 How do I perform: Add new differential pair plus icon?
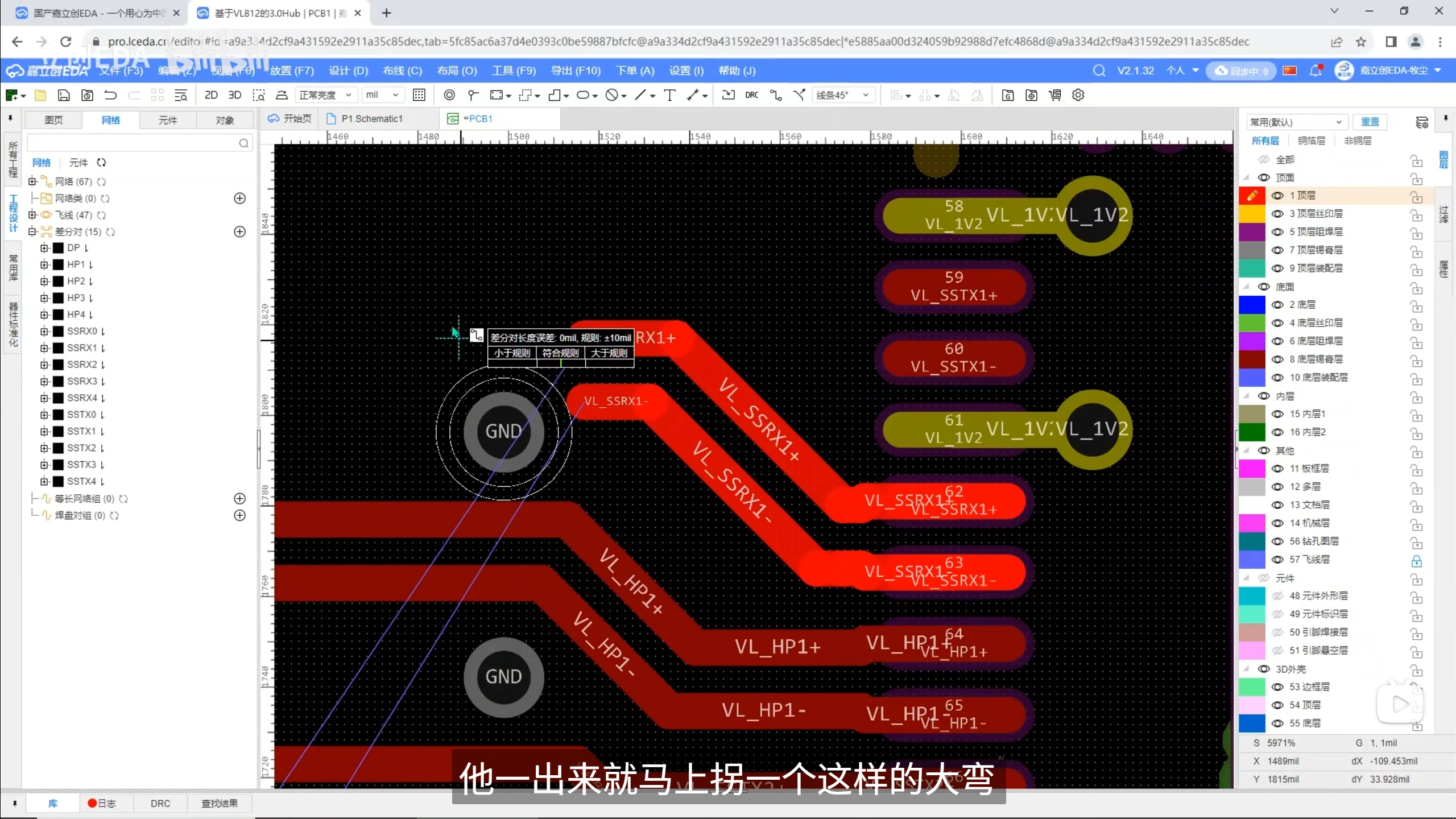point(239,231)
